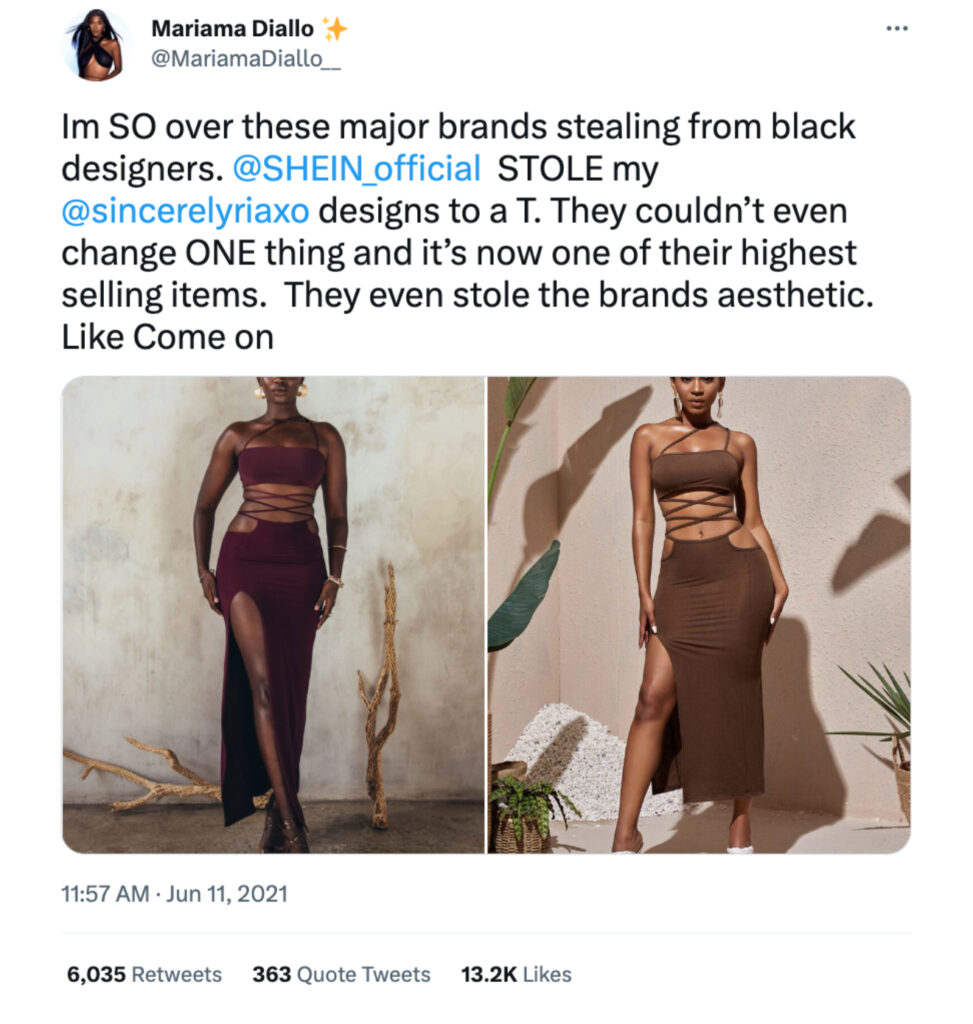This screenshot has width=973, height=1024.
Task: Click the Quote Tweets count number 363
Action: (x=272, y=974)
